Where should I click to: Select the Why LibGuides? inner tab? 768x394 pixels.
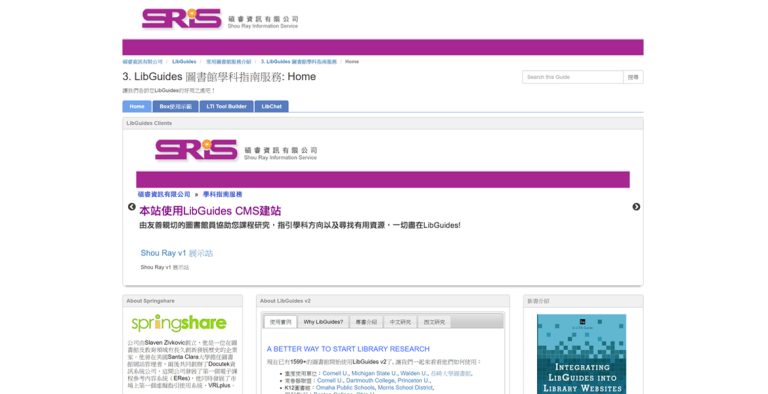[323, 322]
